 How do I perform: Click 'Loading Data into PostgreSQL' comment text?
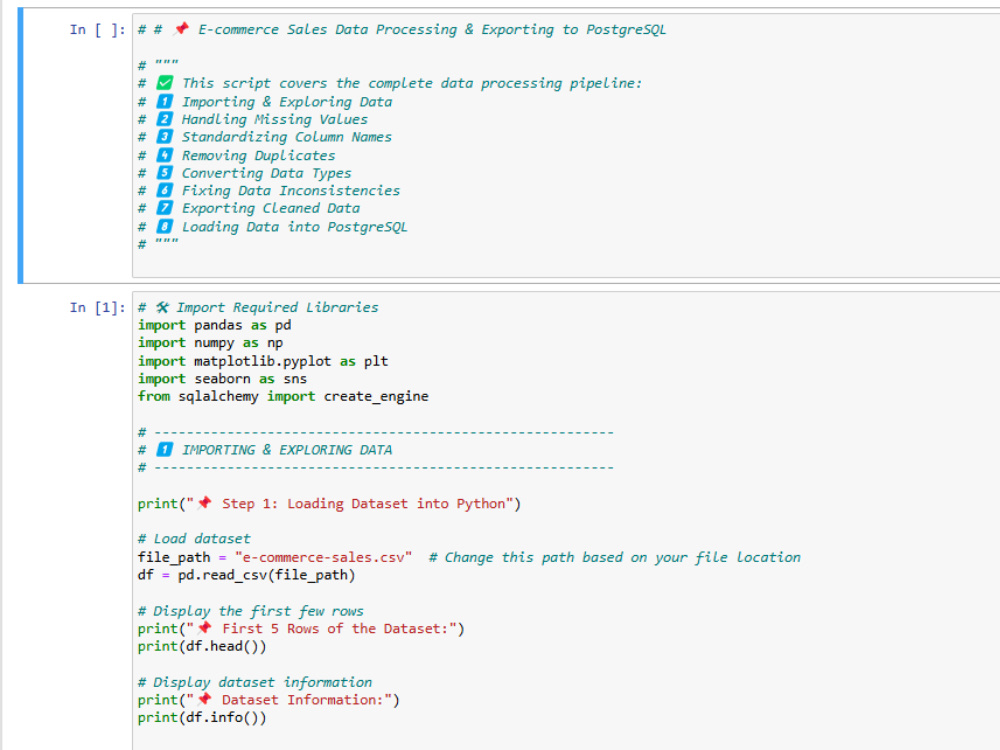pyautogui.click(x=295, y=227)
